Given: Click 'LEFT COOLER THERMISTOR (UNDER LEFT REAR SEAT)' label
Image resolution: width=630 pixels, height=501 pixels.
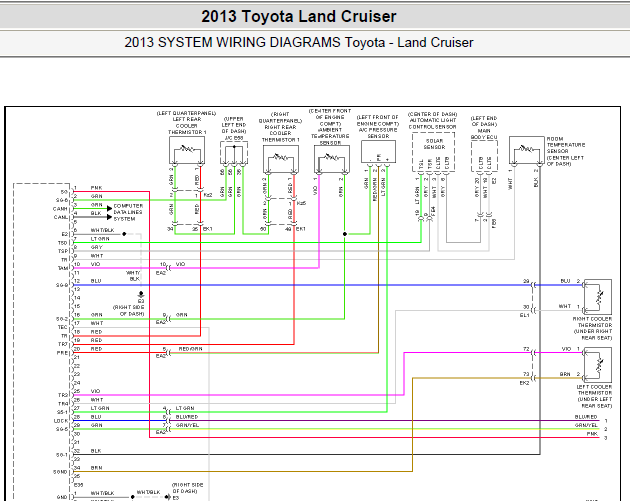Looking at the screenshot, I should point(595,396).
